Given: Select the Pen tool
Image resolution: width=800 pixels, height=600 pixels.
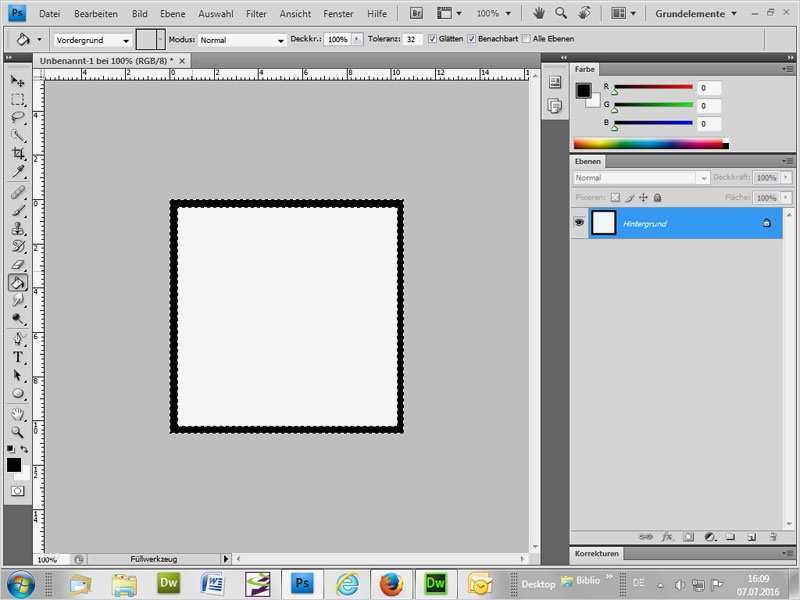Looking at the screenshot, I should 17,339.
